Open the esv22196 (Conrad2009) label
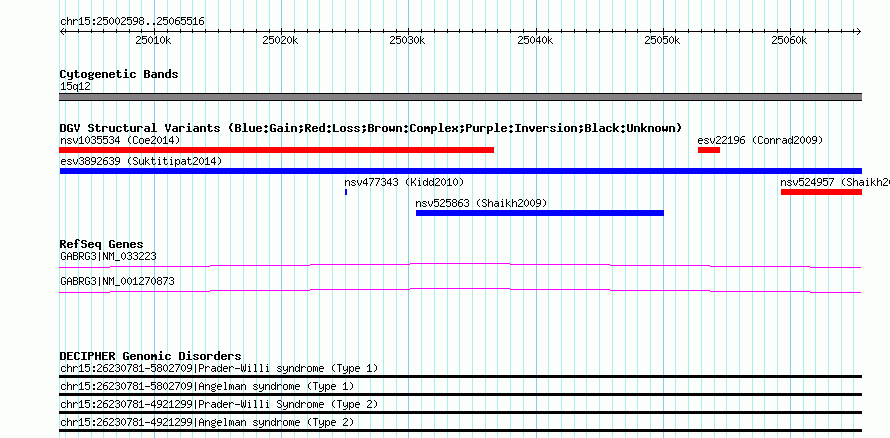 pyautogui.click(x=760, y=140)
